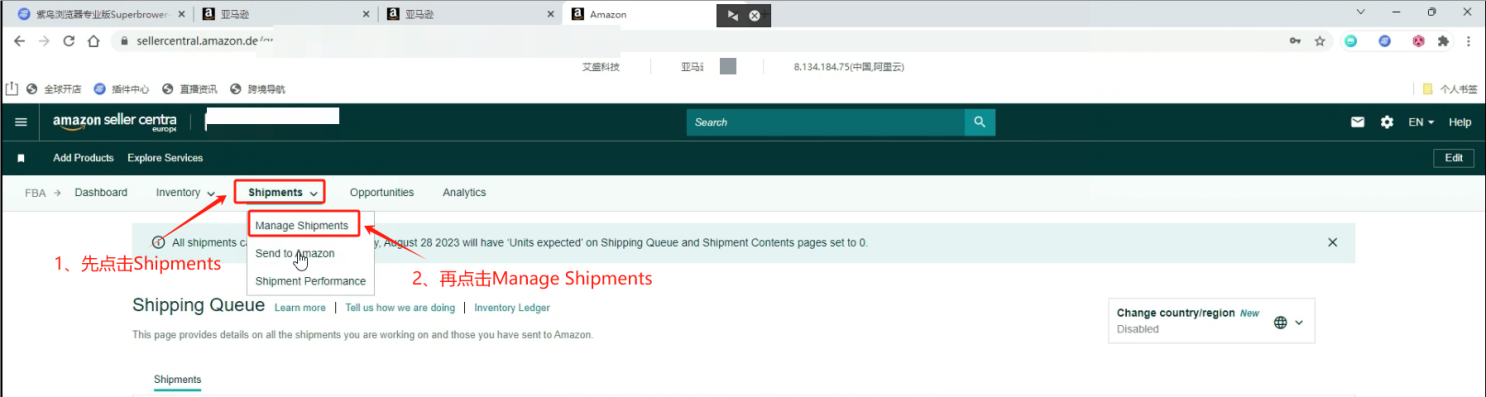Screen dimensions: 1486x397
Task: Open the FBA Dashboard tab
Action: 101,192
